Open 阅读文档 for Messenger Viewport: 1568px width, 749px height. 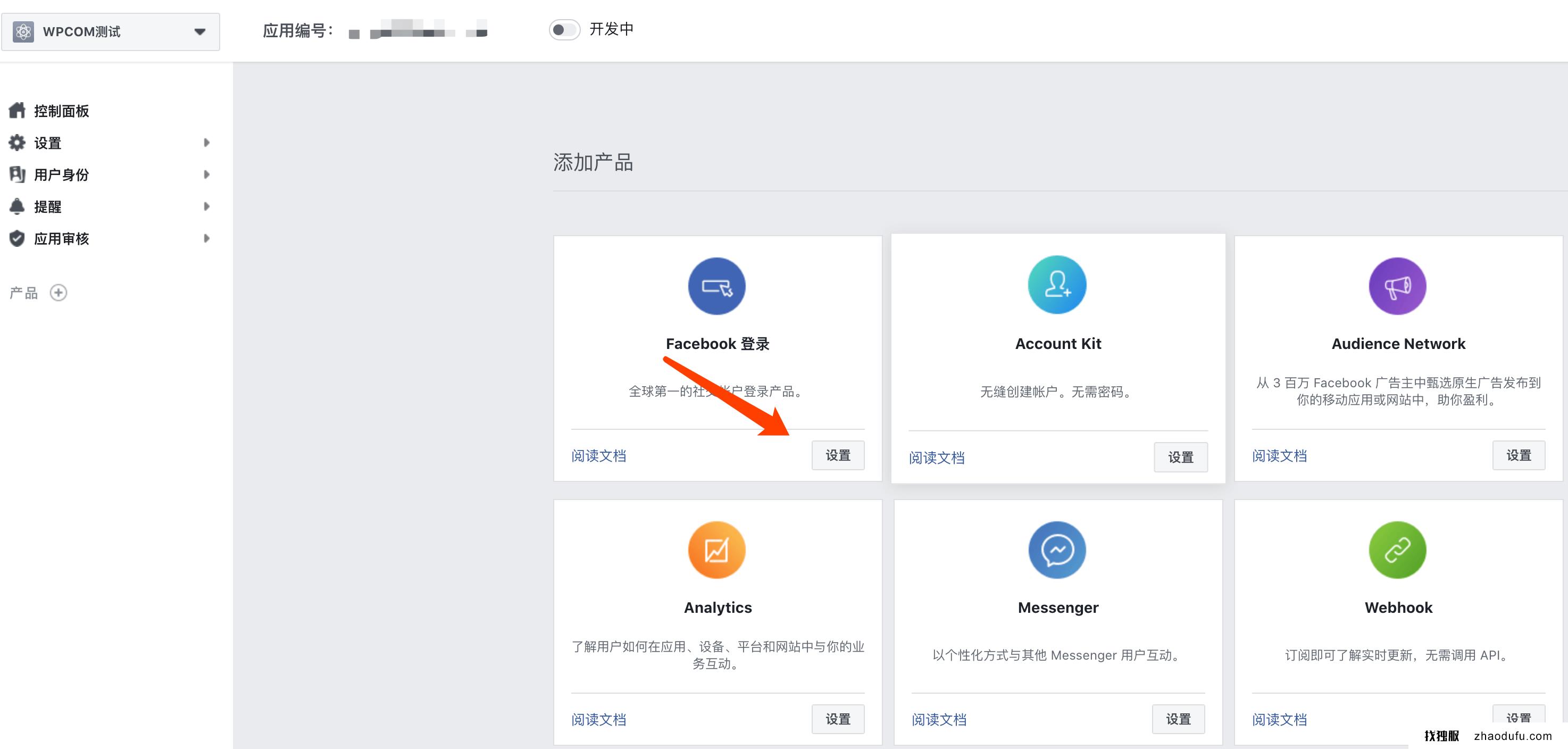click(939, 719)
